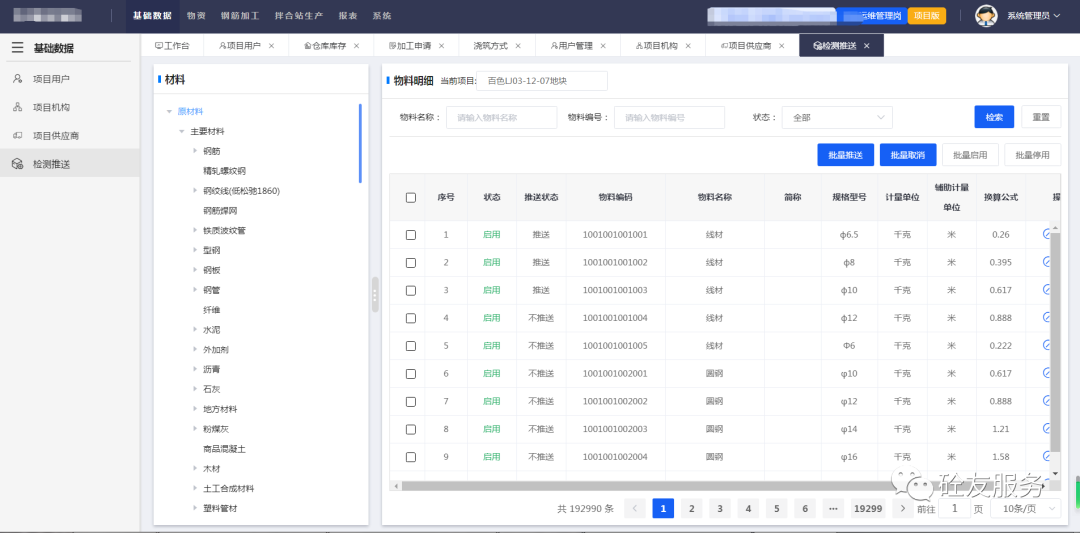Close the 浇筑方式 tab

[518, 46]
